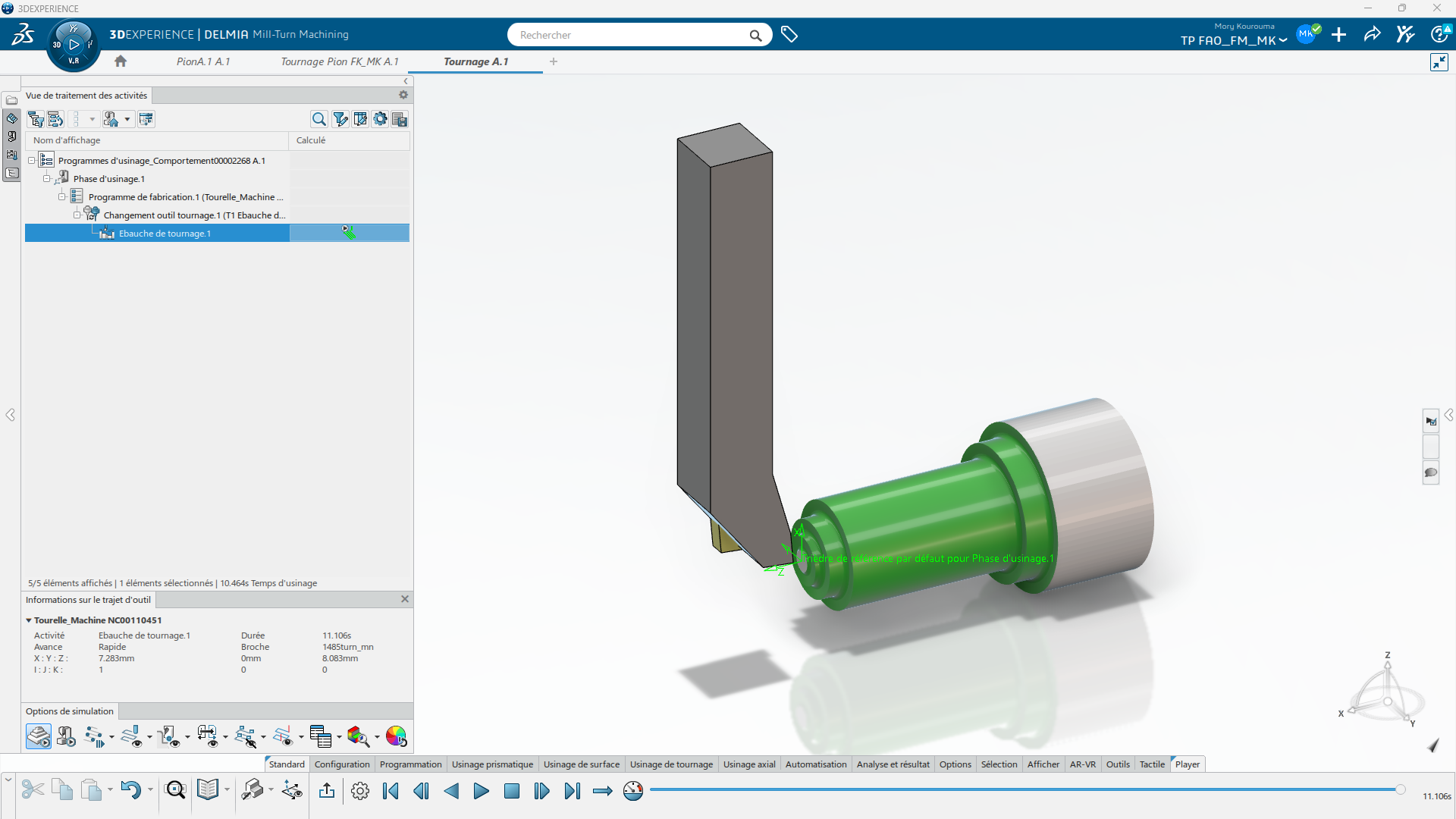This screenshot has width=1456, height=819.
Task: Collapse Tourelle_Machine NC00110451 info section
Action: [29, 620]
